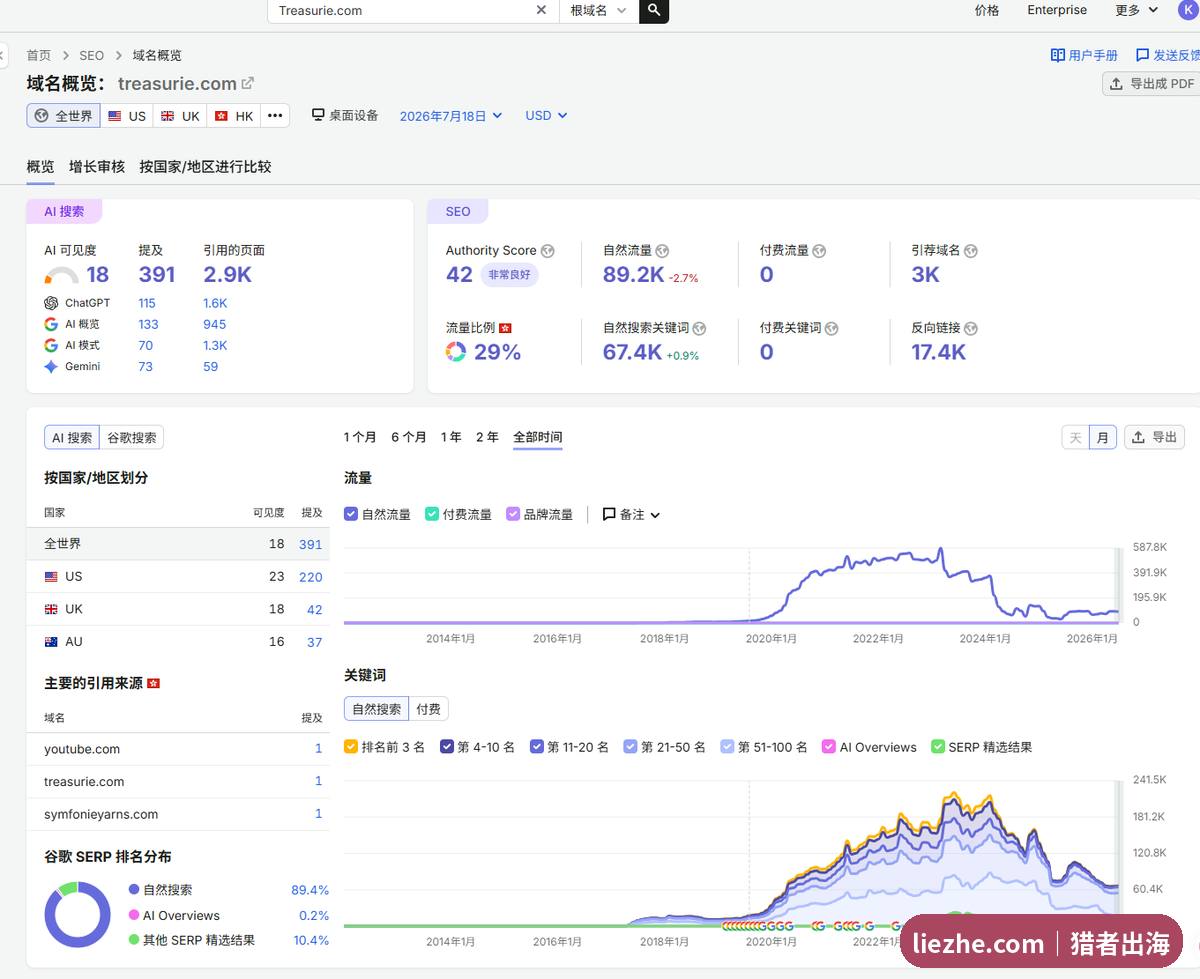Image resolution: width=1200 pixels, height=979 pixels.
Task: Collapse the sidebar arrow at the left edge
Action: [3, 55]
